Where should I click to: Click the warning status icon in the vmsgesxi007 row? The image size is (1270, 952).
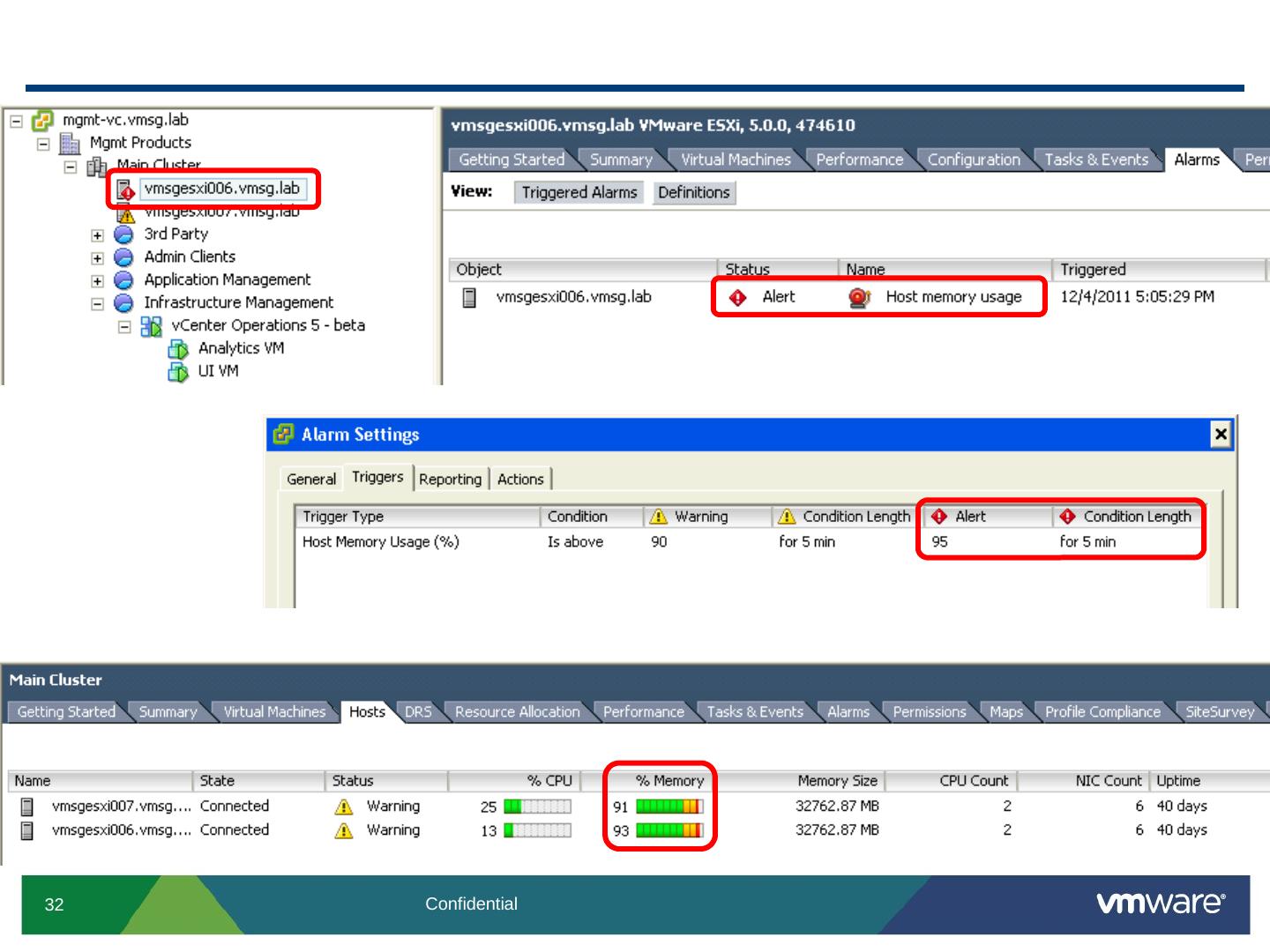coord(344,807)
